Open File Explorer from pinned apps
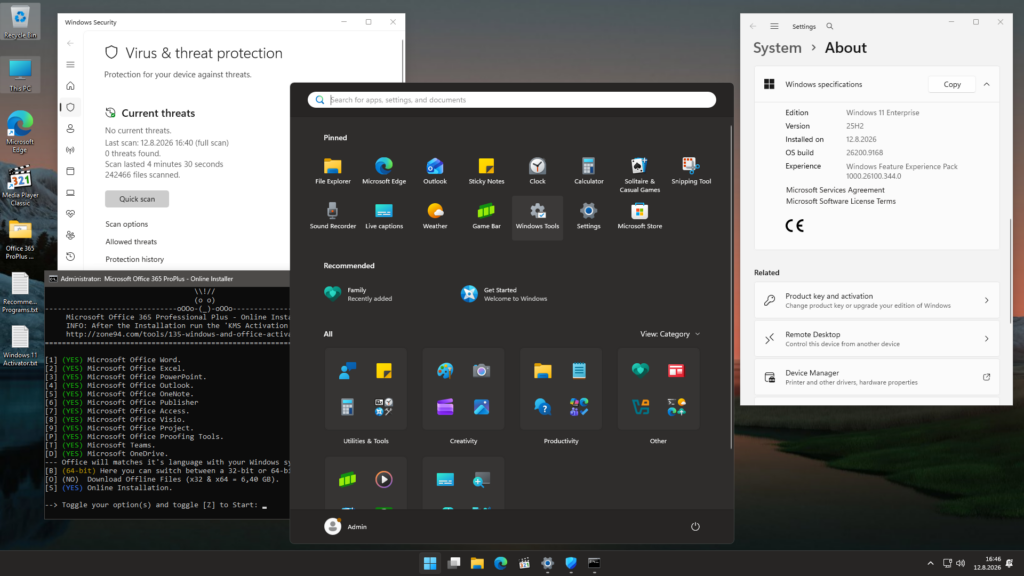Screen dimensions: 1024x576 click(x=332, y=171)
